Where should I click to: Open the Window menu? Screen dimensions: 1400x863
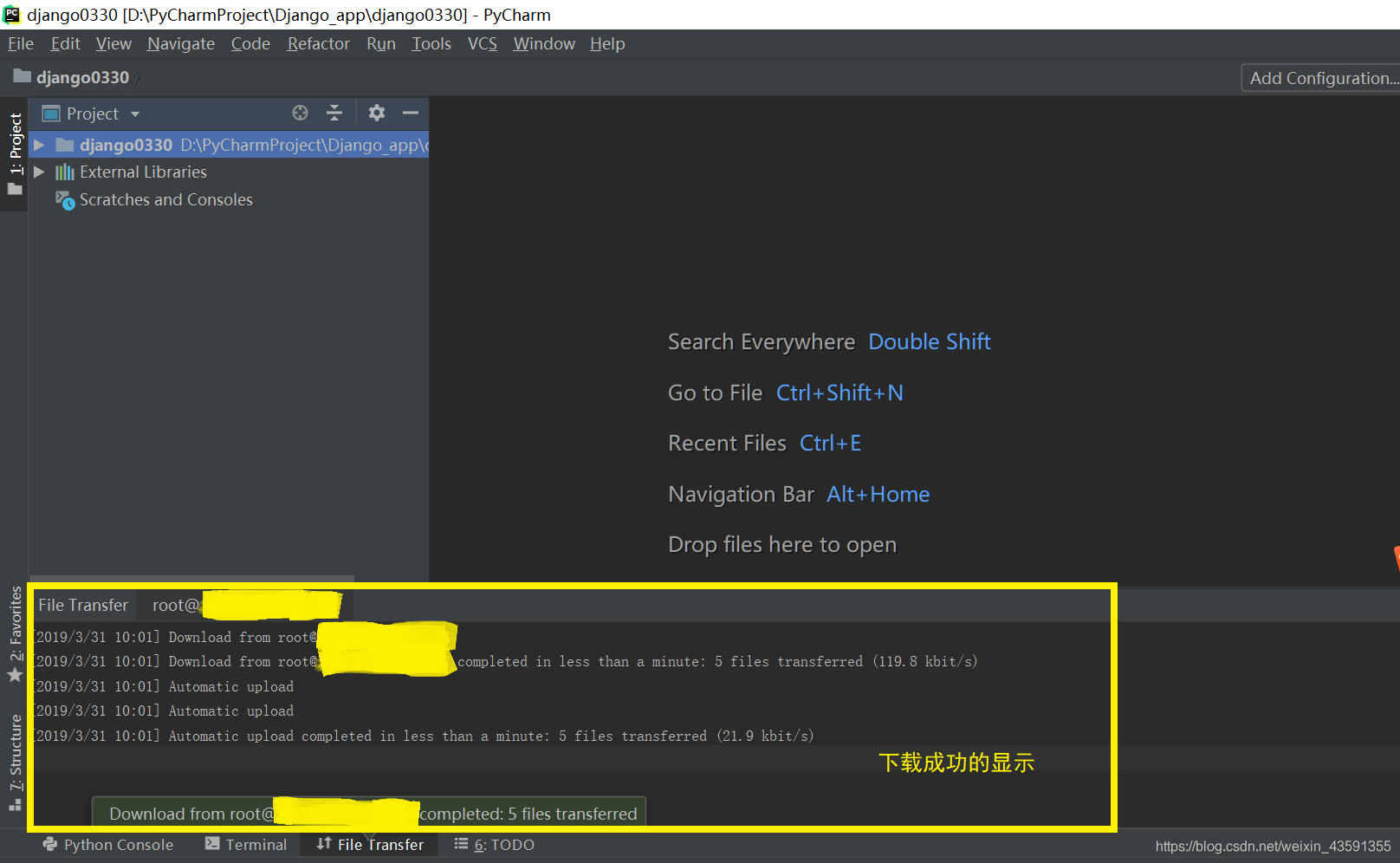pyautogui.click(x=544, y=43)
